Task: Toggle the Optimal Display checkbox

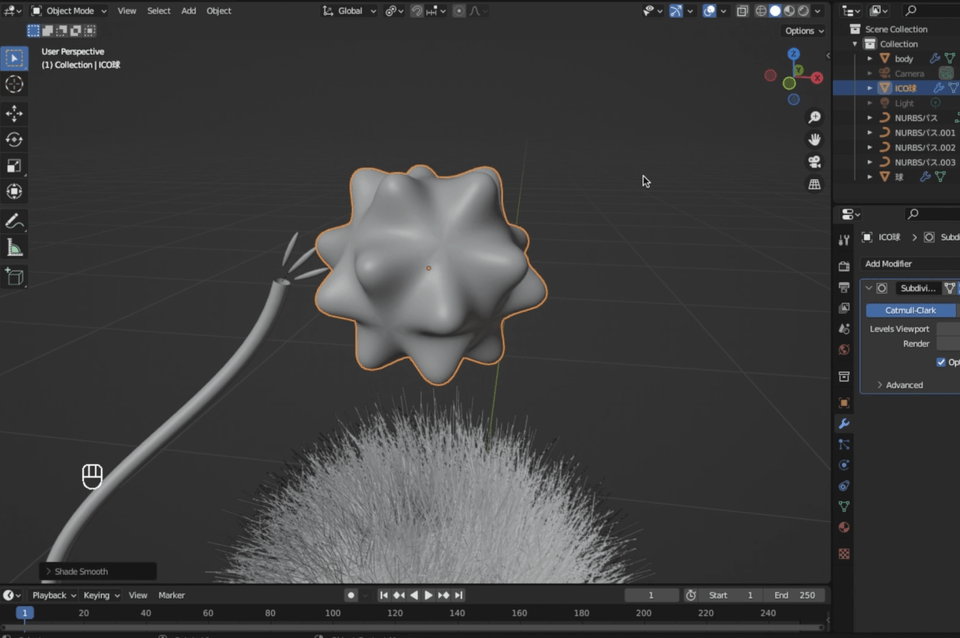Action: click(941, 362)
